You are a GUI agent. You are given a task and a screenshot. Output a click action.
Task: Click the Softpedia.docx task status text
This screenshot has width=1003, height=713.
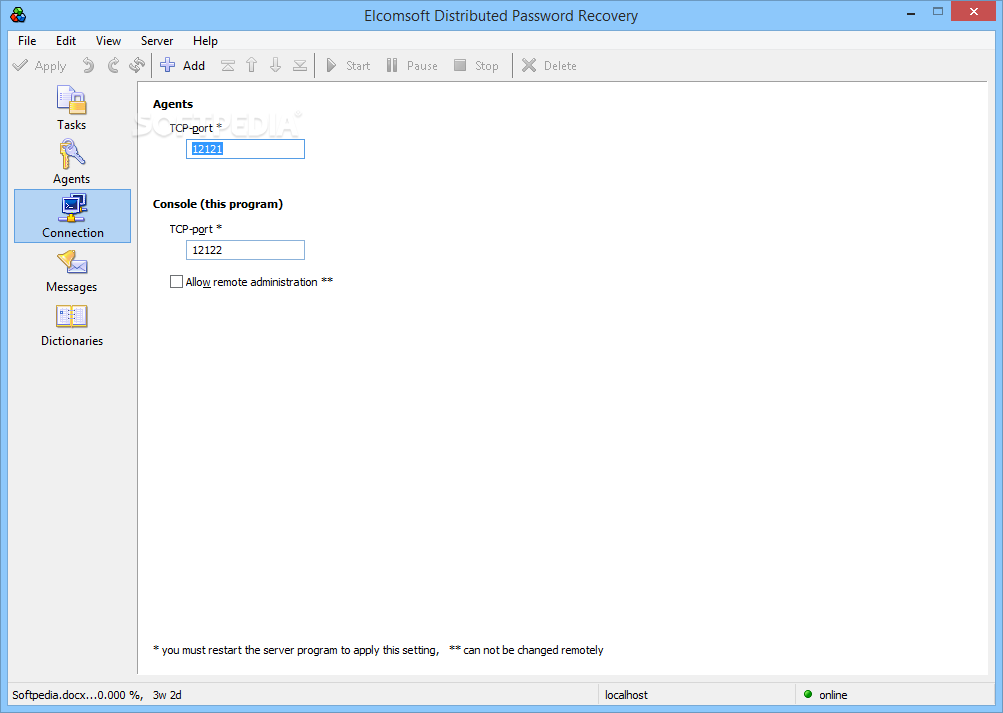click(97, 695)
